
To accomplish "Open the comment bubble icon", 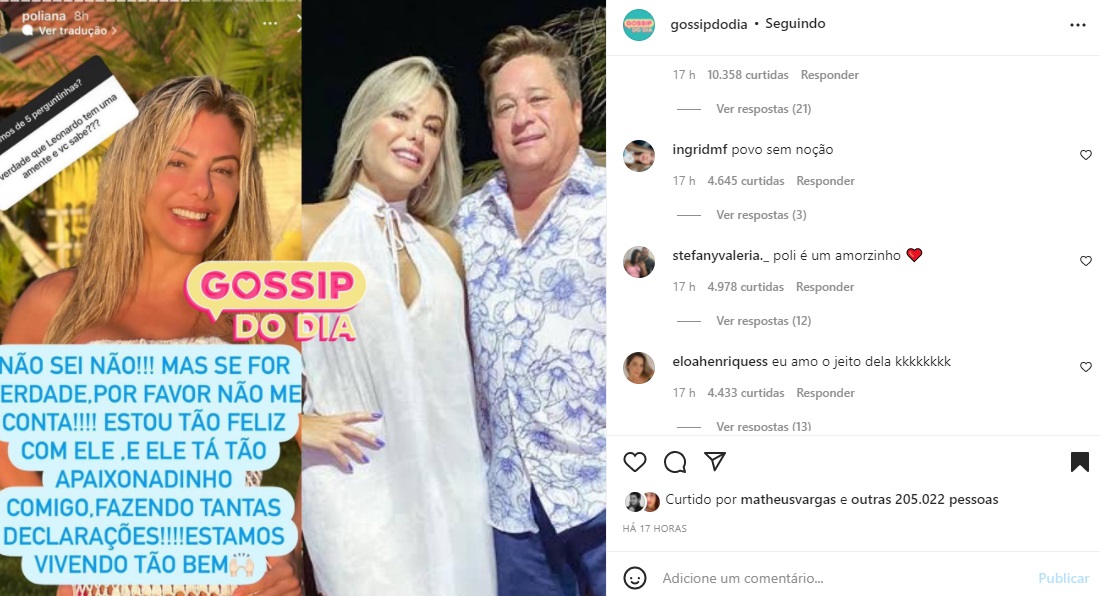I will point(675,462).
